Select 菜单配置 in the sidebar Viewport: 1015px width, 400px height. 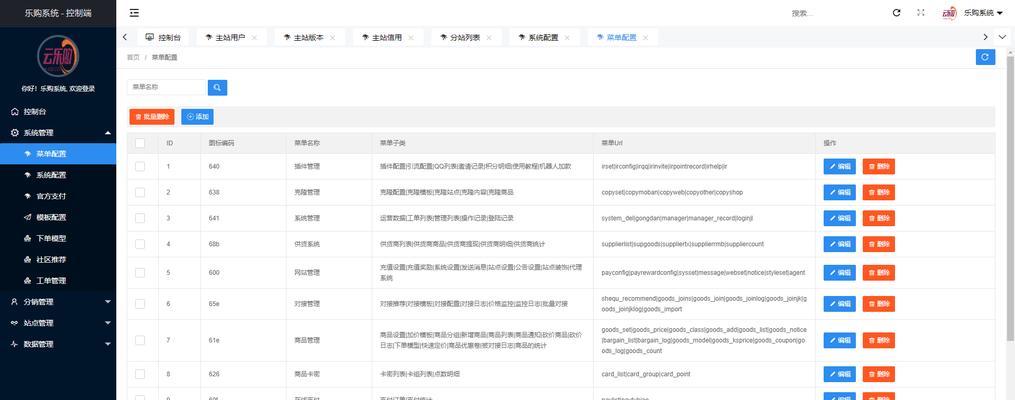click(x=58, y=154)
